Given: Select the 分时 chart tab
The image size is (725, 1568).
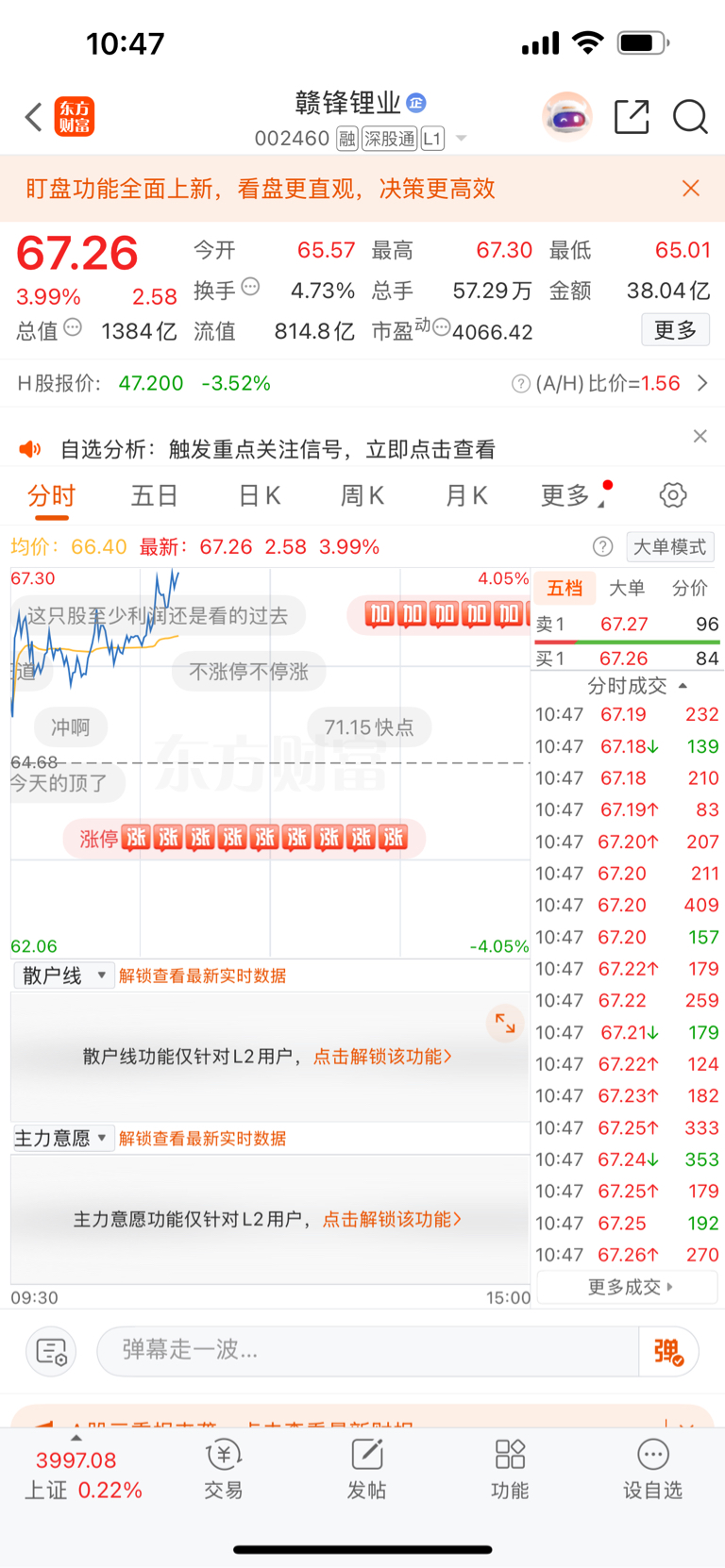Looking at the screenshot, I should 51,495.
